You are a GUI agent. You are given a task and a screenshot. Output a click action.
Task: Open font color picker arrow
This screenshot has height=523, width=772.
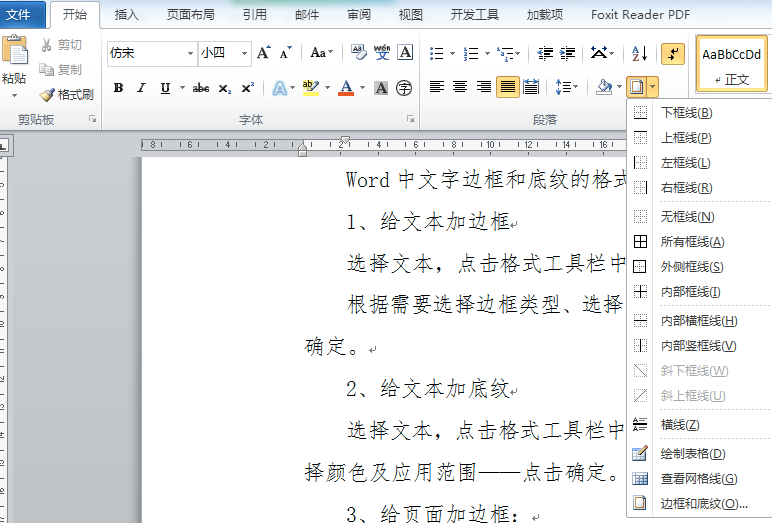coord(362,88)
